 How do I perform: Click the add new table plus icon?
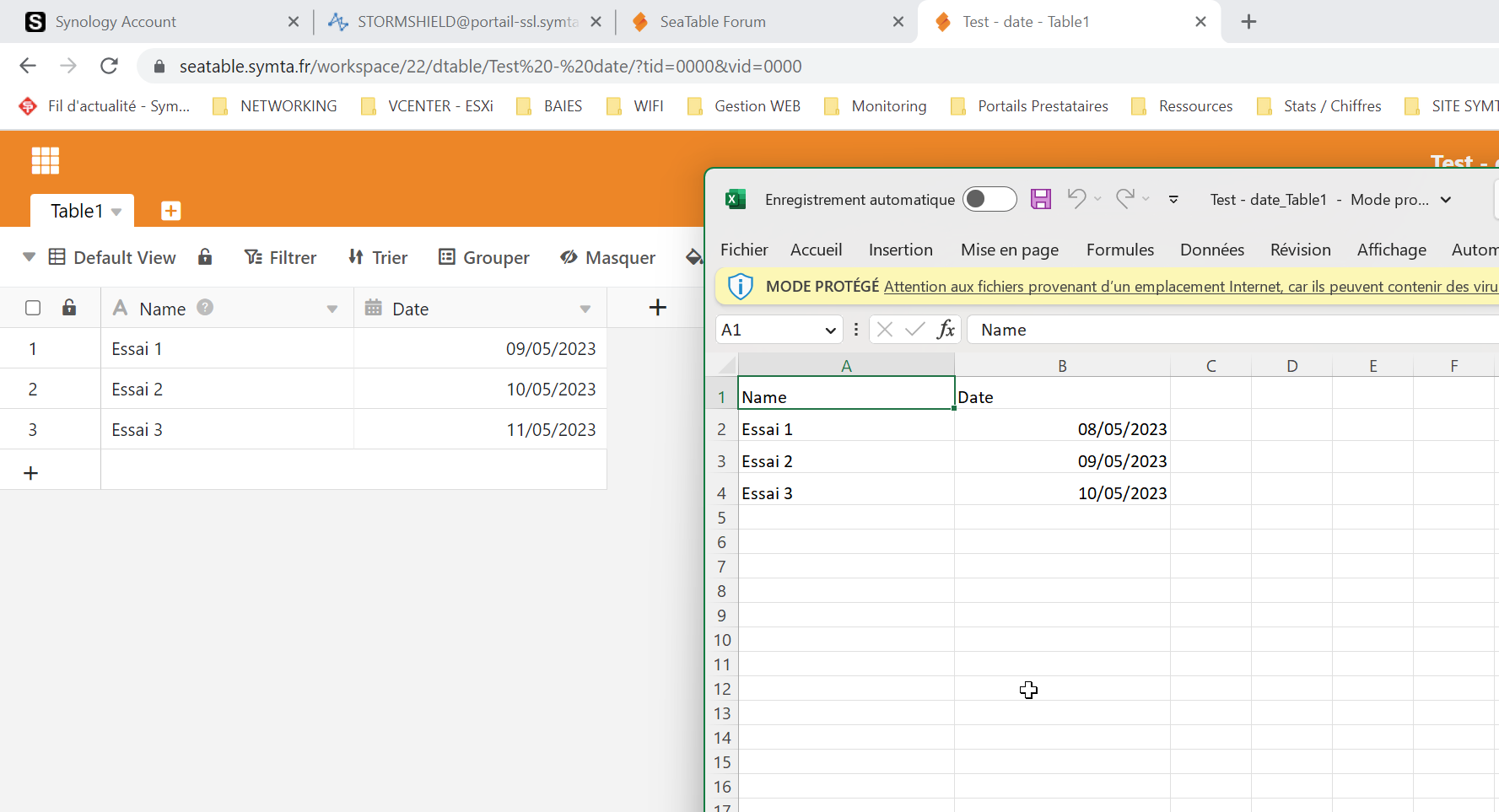tap(170, 211)
